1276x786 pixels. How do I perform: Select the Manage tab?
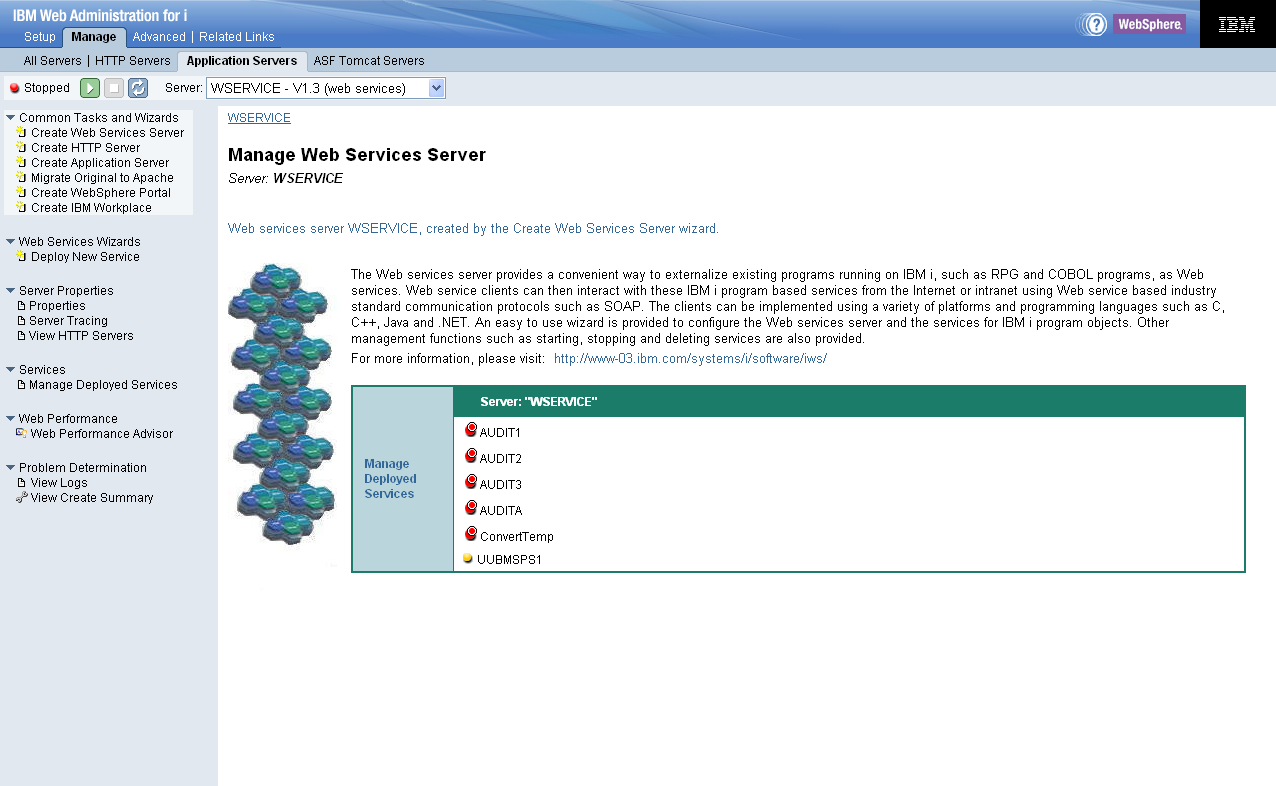pyautogui.click(x=94, y=37)
